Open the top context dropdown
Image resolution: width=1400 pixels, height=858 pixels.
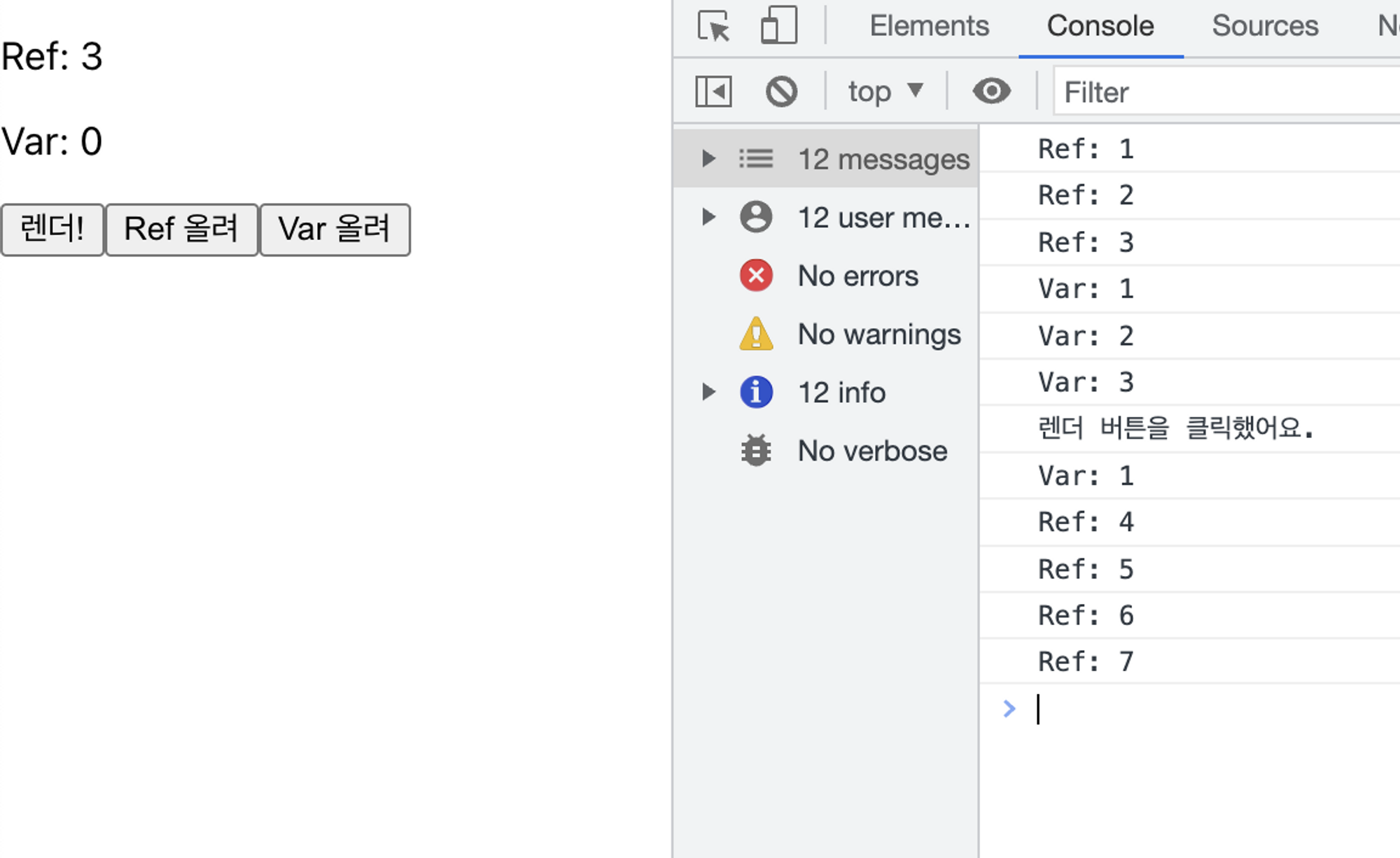click(885, 92)
